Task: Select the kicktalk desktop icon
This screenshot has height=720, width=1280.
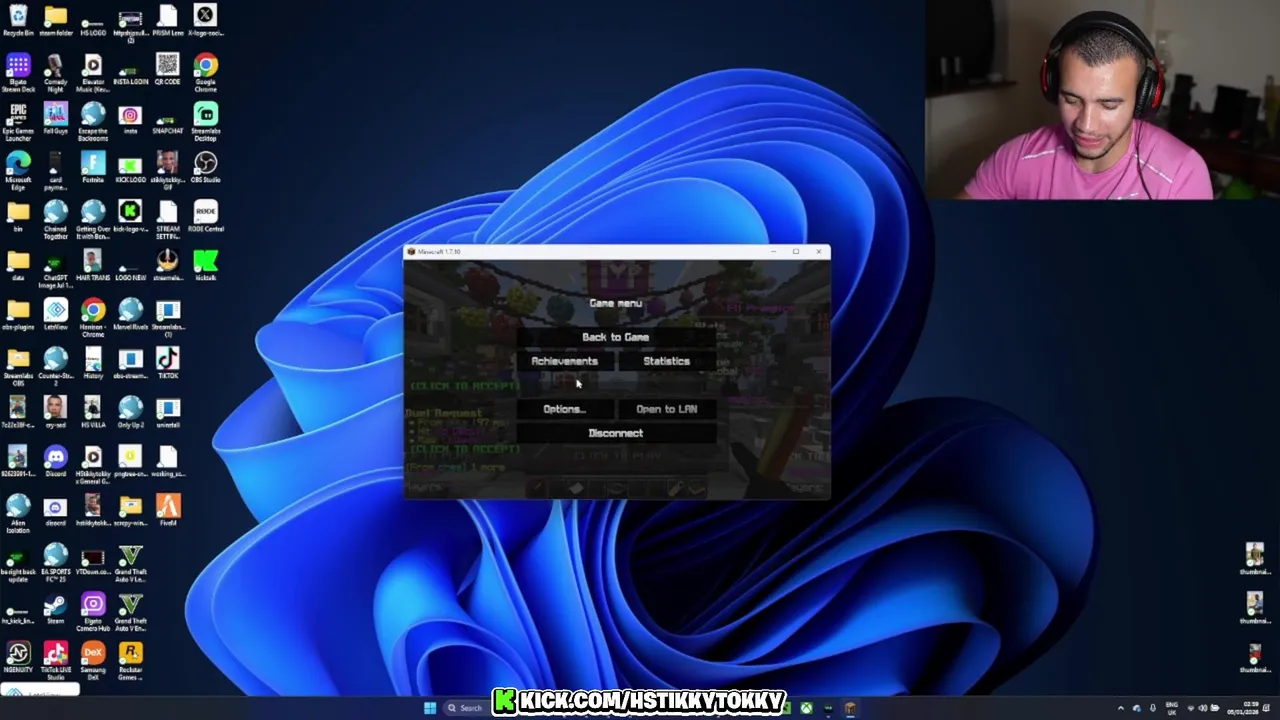Action: pos(205,266)
